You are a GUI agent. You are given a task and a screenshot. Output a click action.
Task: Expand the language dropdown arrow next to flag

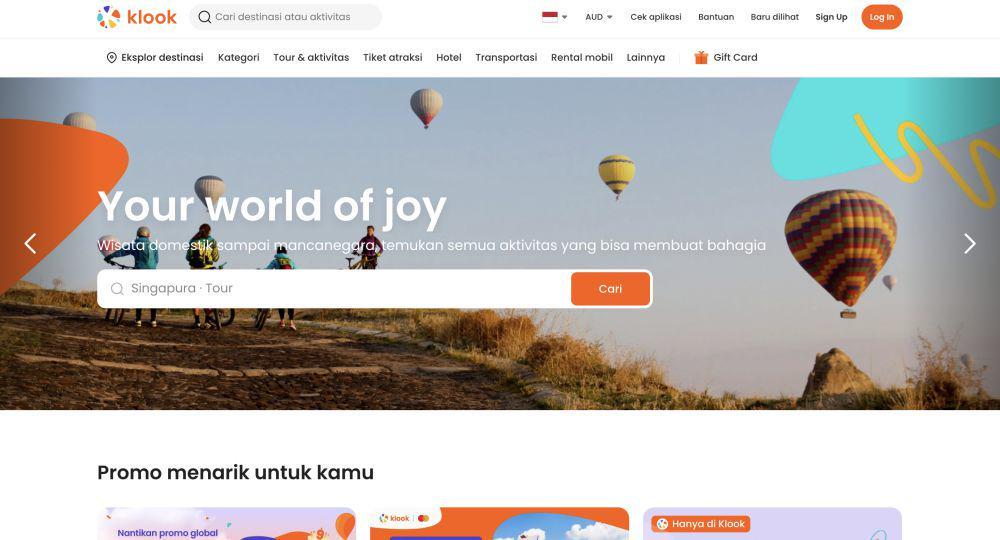[x=564, y=17]
